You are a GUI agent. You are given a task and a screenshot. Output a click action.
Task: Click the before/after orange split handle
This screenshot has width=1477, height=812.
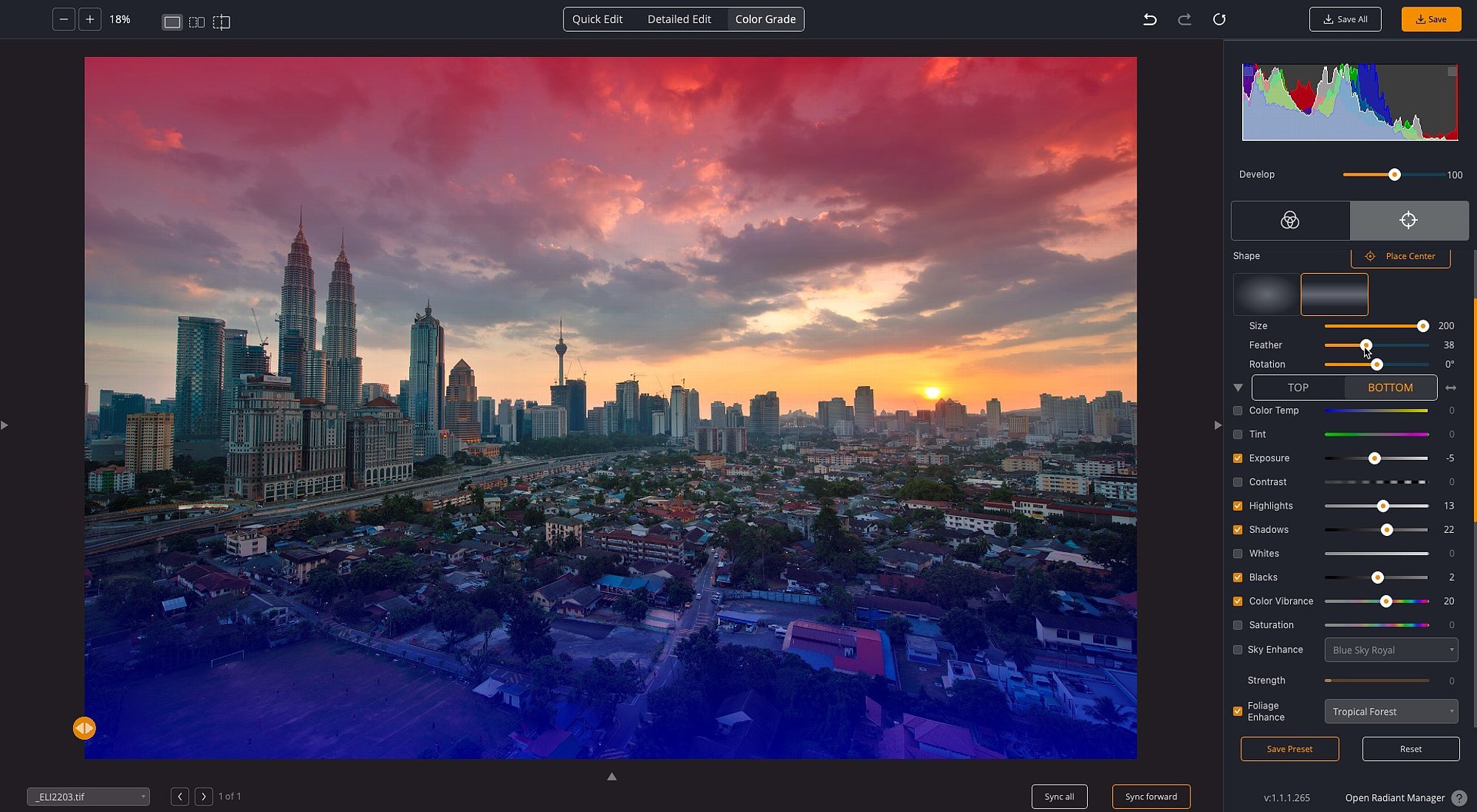84,729
